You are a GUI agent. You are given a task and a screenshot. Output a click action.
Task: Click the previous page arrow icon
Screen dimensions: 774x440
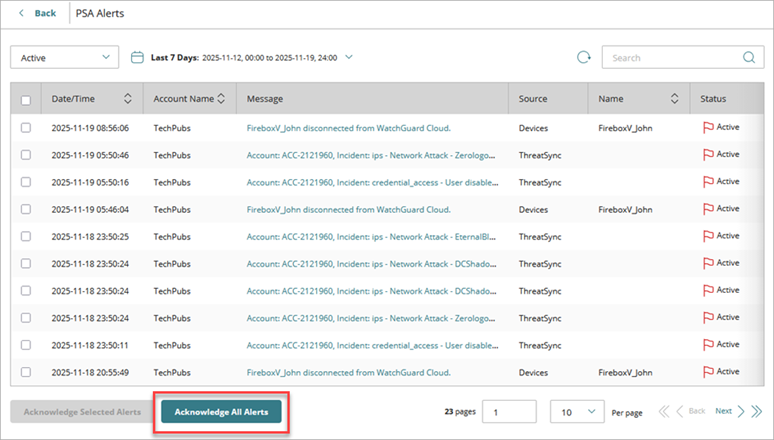[680, 411]
